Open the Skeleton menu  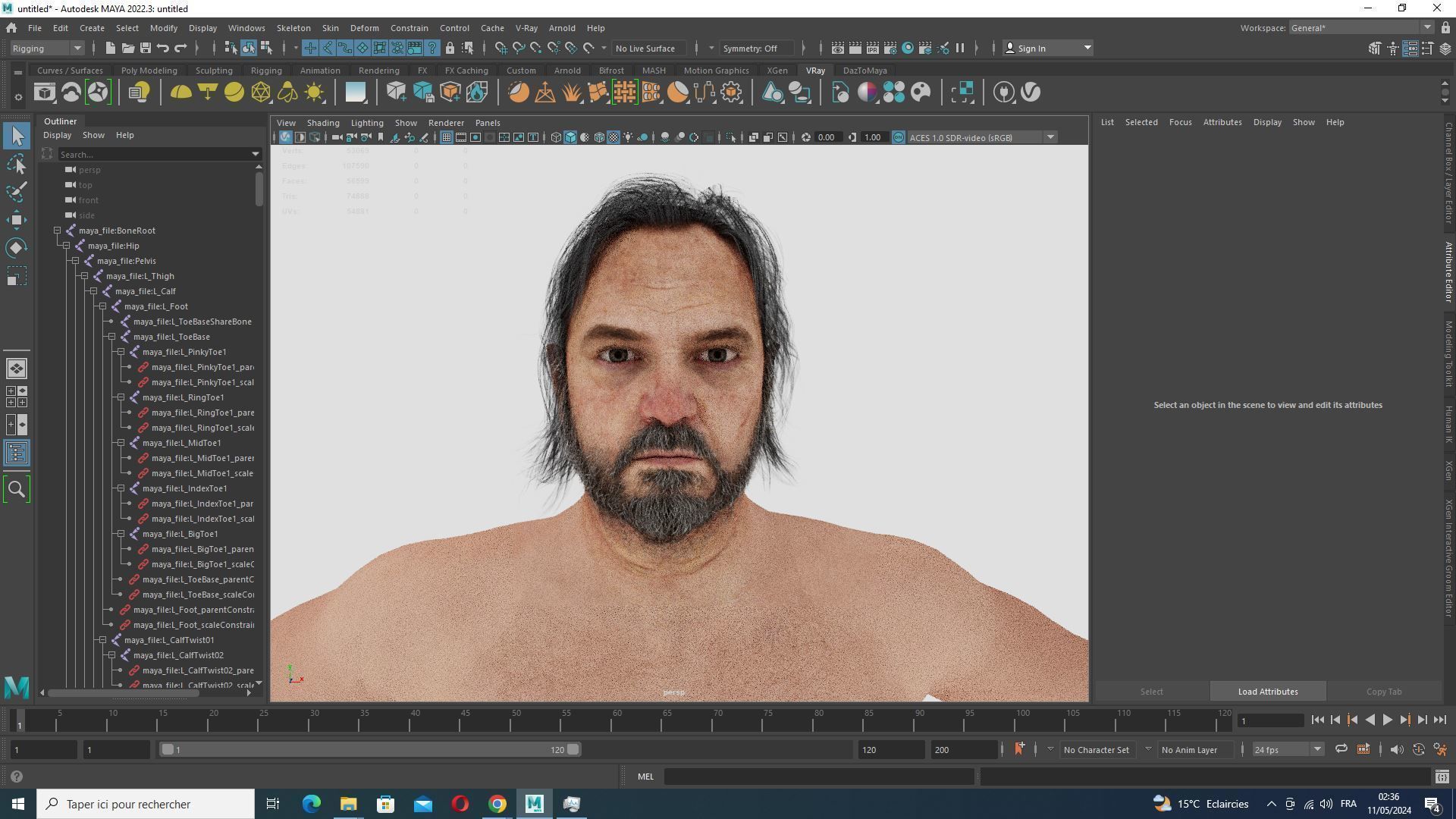tap(293, 28)
